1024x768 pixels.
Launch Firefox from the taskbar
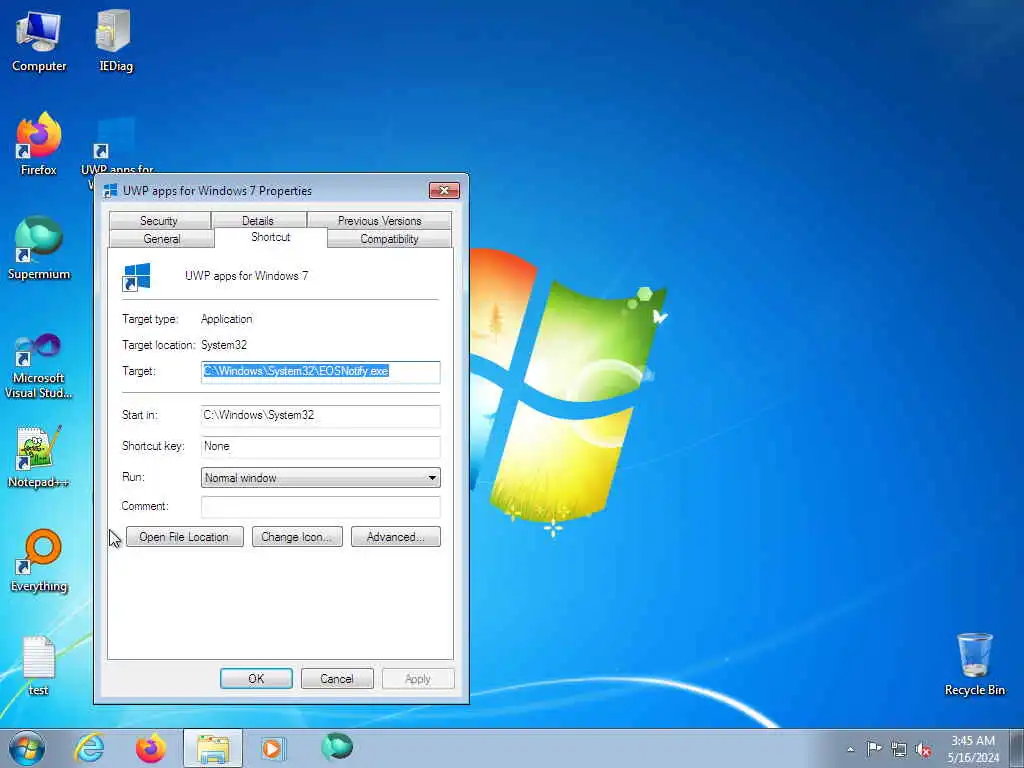[x=150, y=748]
